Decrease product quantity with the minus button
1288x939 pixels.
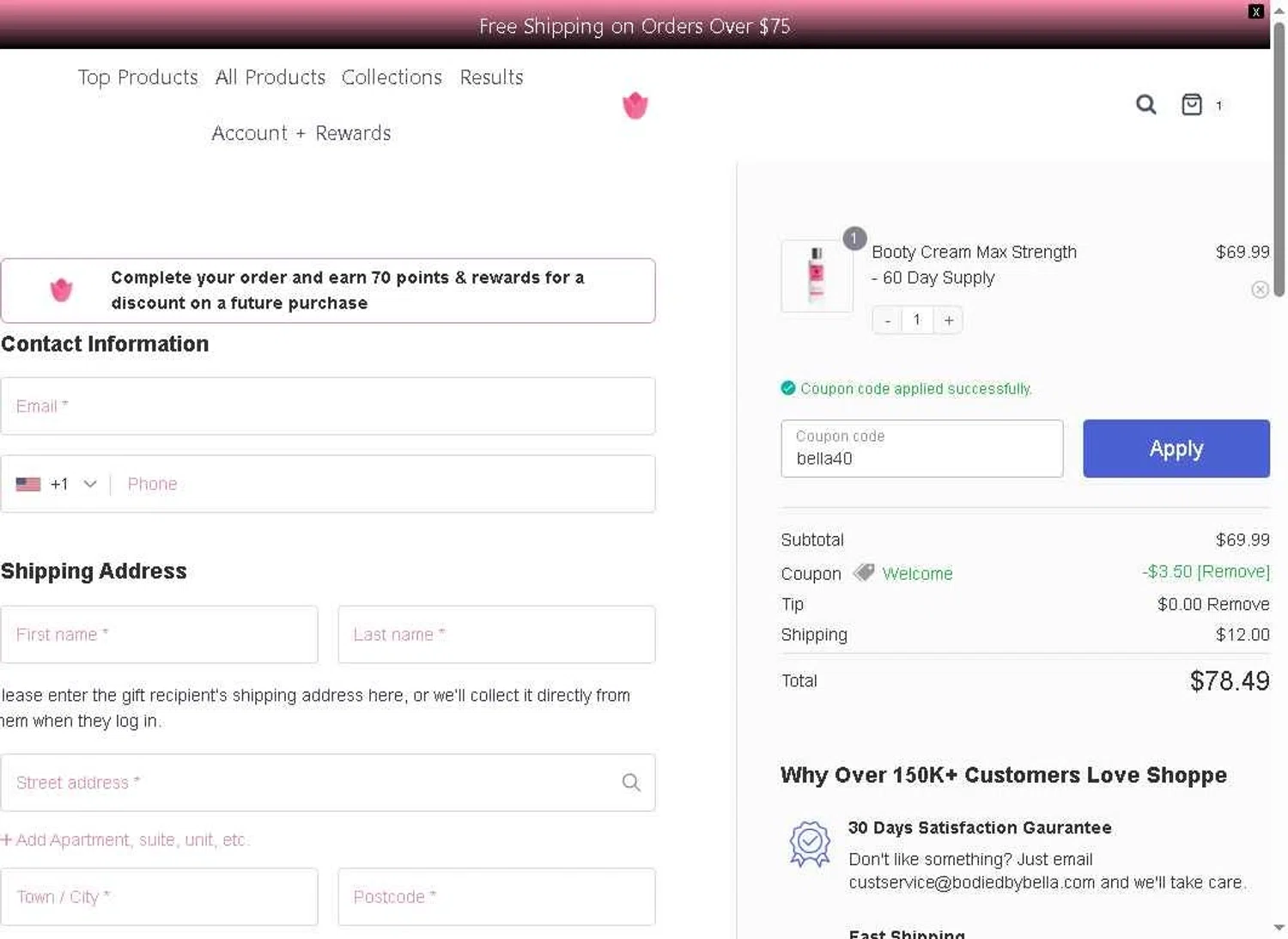click(x=887, y=320)
